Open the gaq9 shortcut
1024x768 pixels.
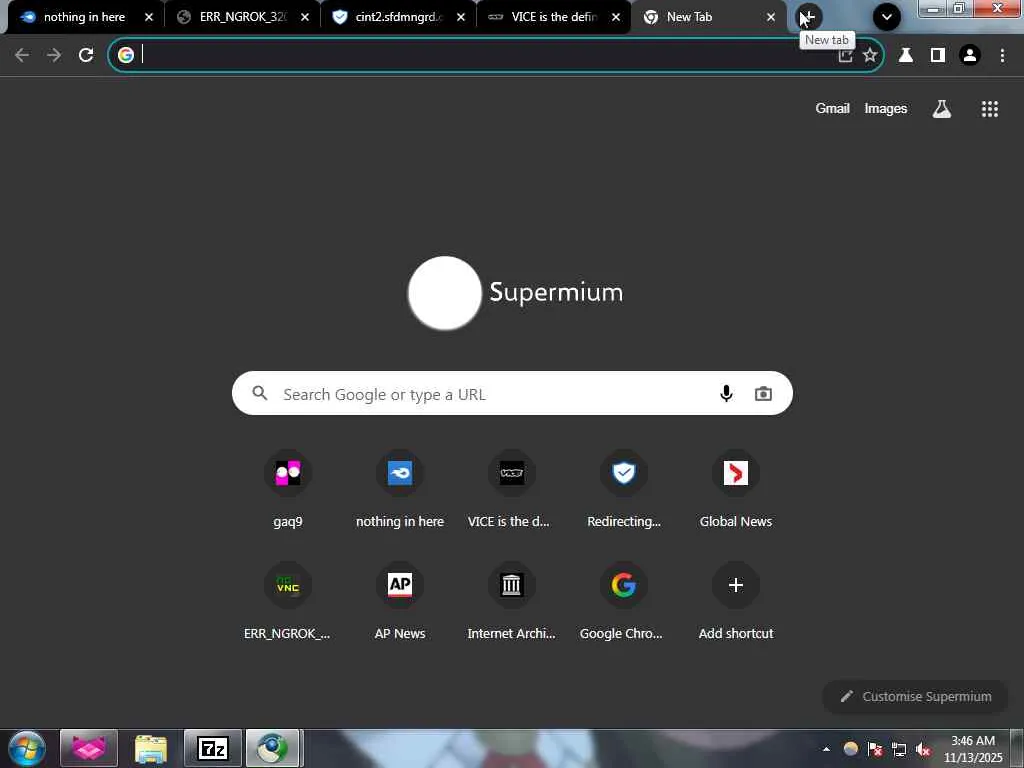pos(288,490)
